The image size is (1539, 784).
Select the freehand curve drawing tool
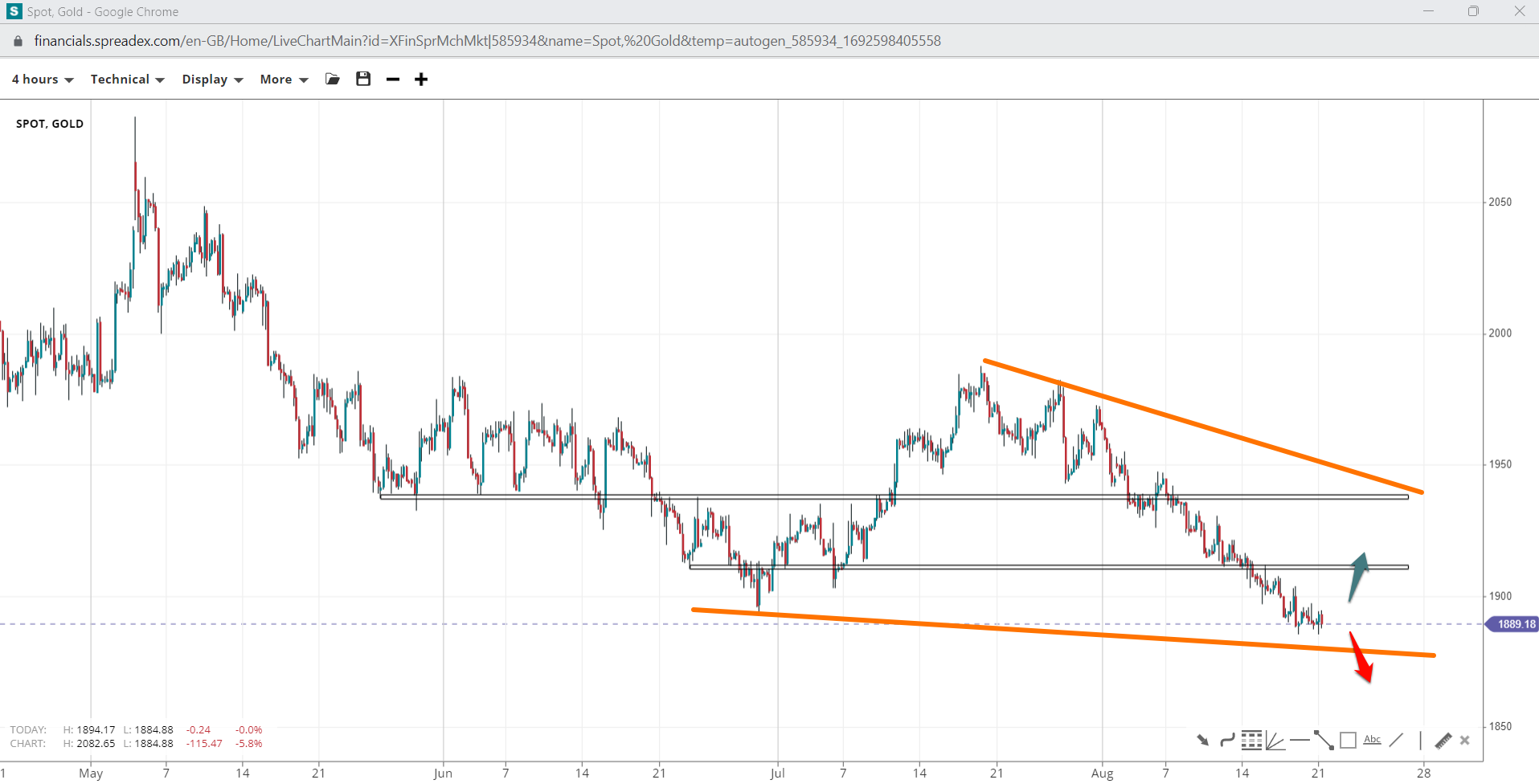click(1227, 740)
